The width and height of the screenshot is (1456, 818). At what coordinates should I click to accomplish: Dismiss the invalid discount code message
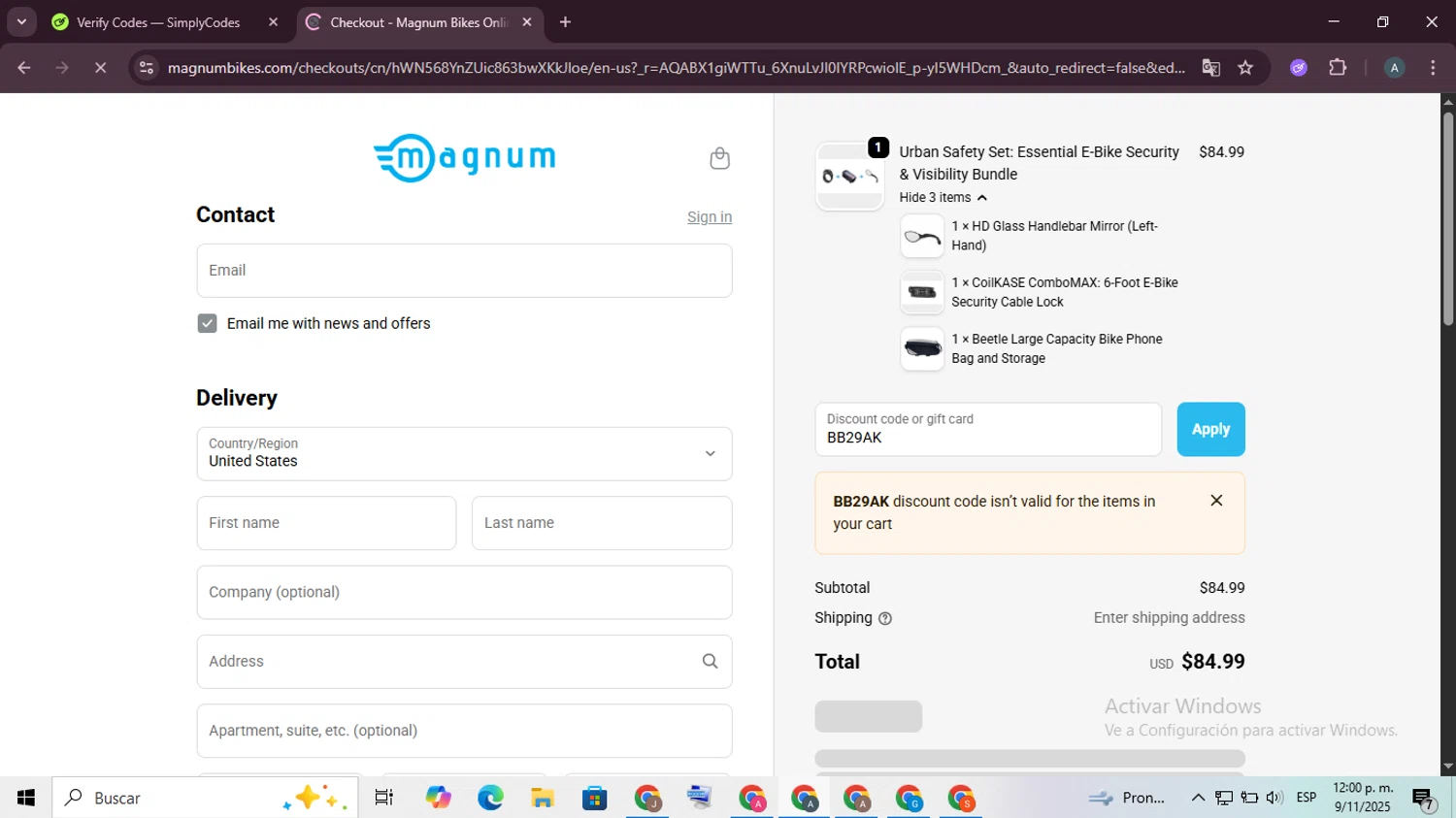[x=1216, y=501]
